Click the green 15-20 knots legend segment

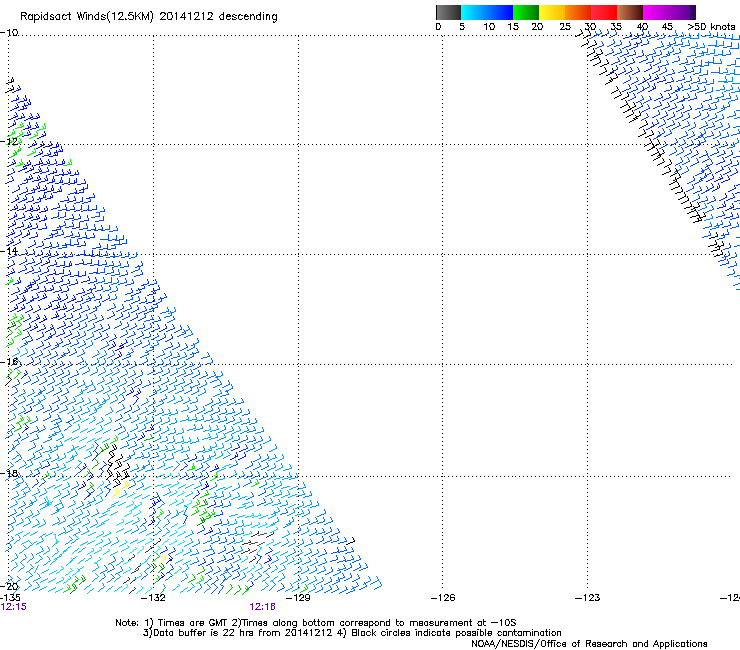click(x=526, y=12)
